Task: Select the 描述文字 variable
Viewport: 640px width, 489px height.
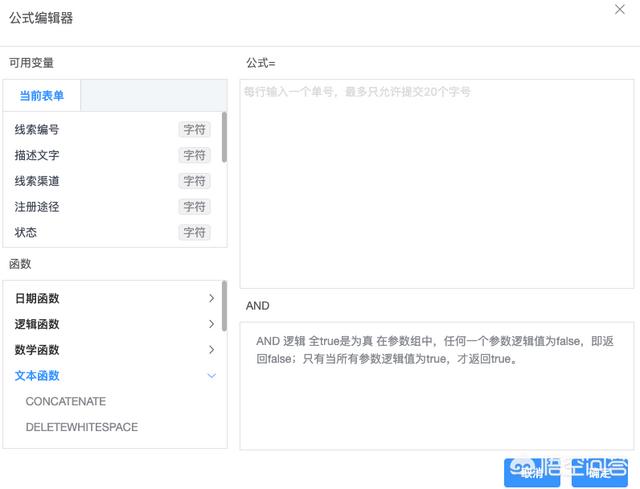Action: coord(37,155)
